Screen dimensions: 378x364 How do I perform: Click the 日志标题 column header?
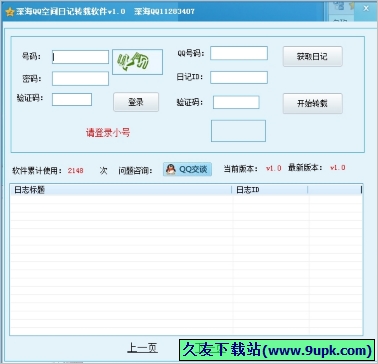click(x=121, y=190)
